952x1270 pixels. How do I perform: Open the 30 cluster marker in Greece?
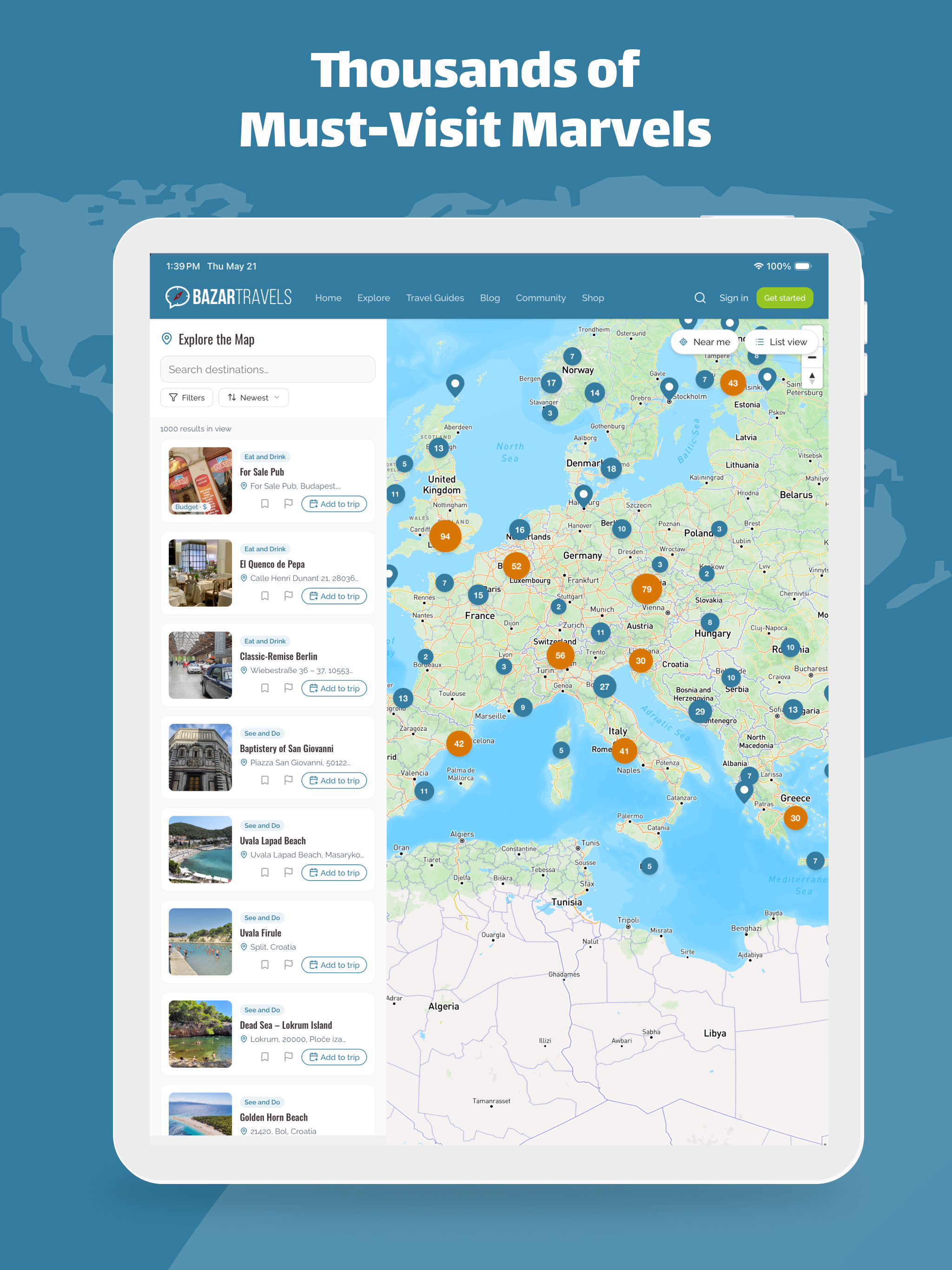tap(795, 818)
